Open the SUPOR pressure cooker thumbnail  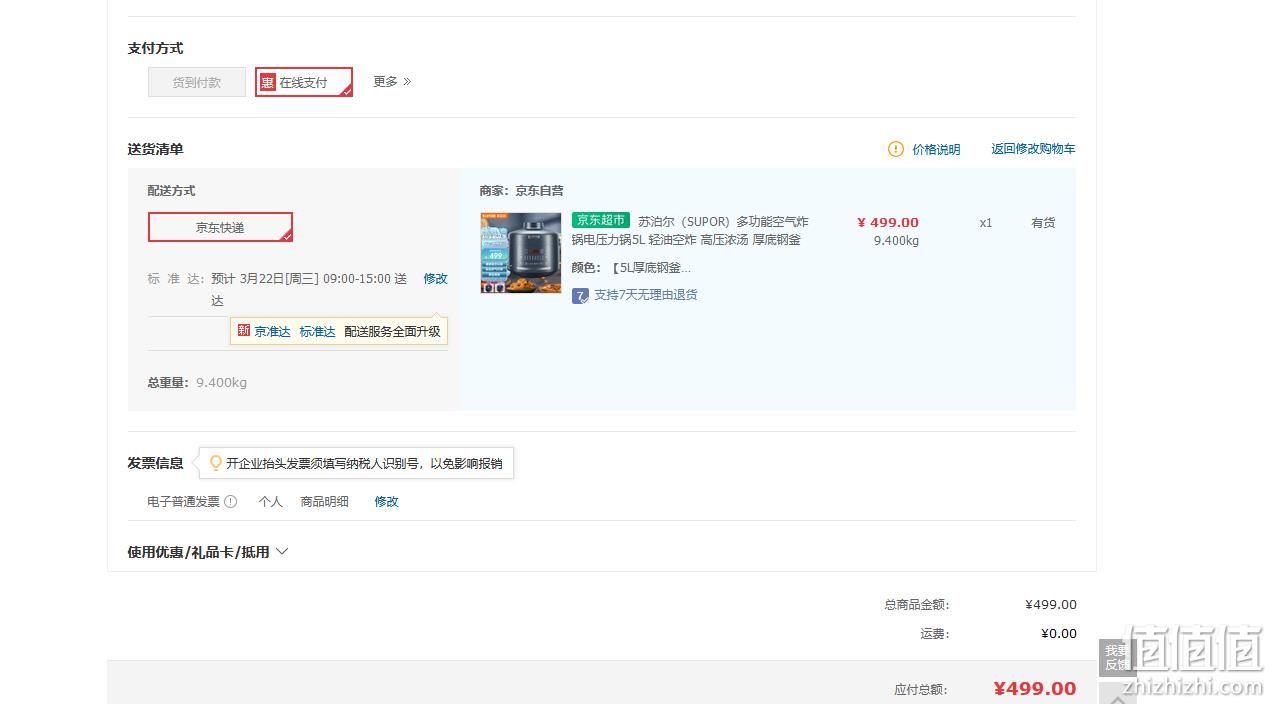(x=520, y=253)
